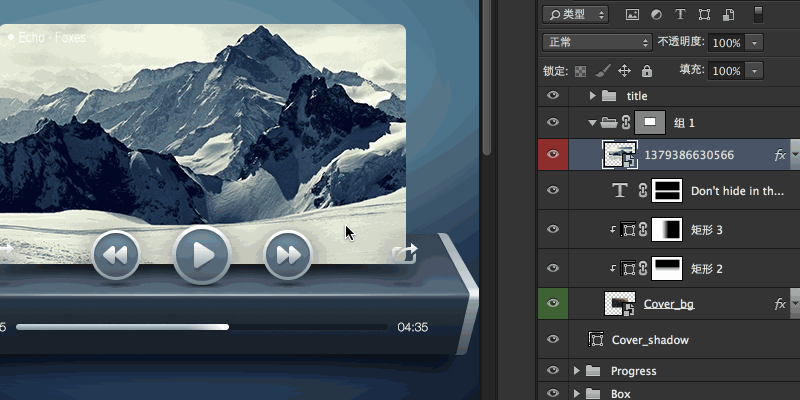Expand the Progress layer group
The height and width of the screenshot is (400, 800).
click(577, 371)
